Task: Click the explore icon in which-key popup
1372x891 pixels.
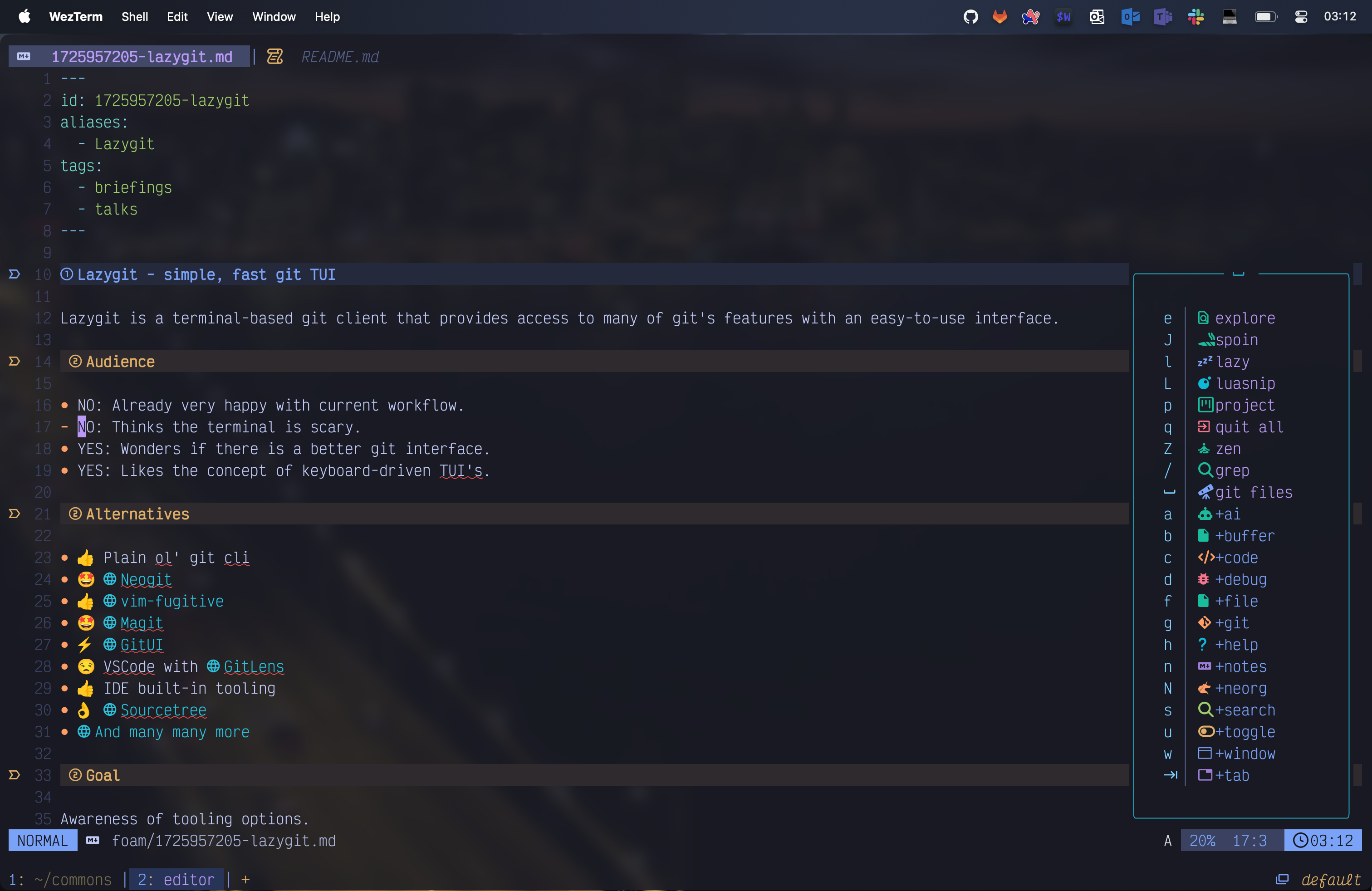Action: pyautogui.click(x=1204, y=318)
